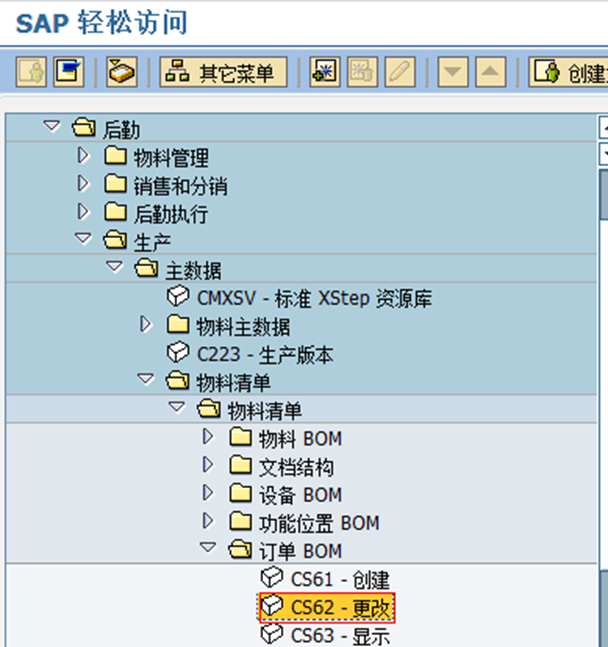This screenshot has width=608, height=647.
Task: Click the 后勤 folder icon
Action: [84, 128]
